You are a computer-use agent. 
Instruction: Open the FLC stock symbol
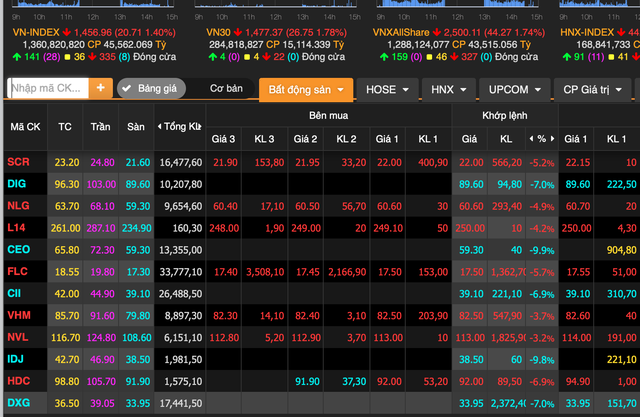coord(18,271)
